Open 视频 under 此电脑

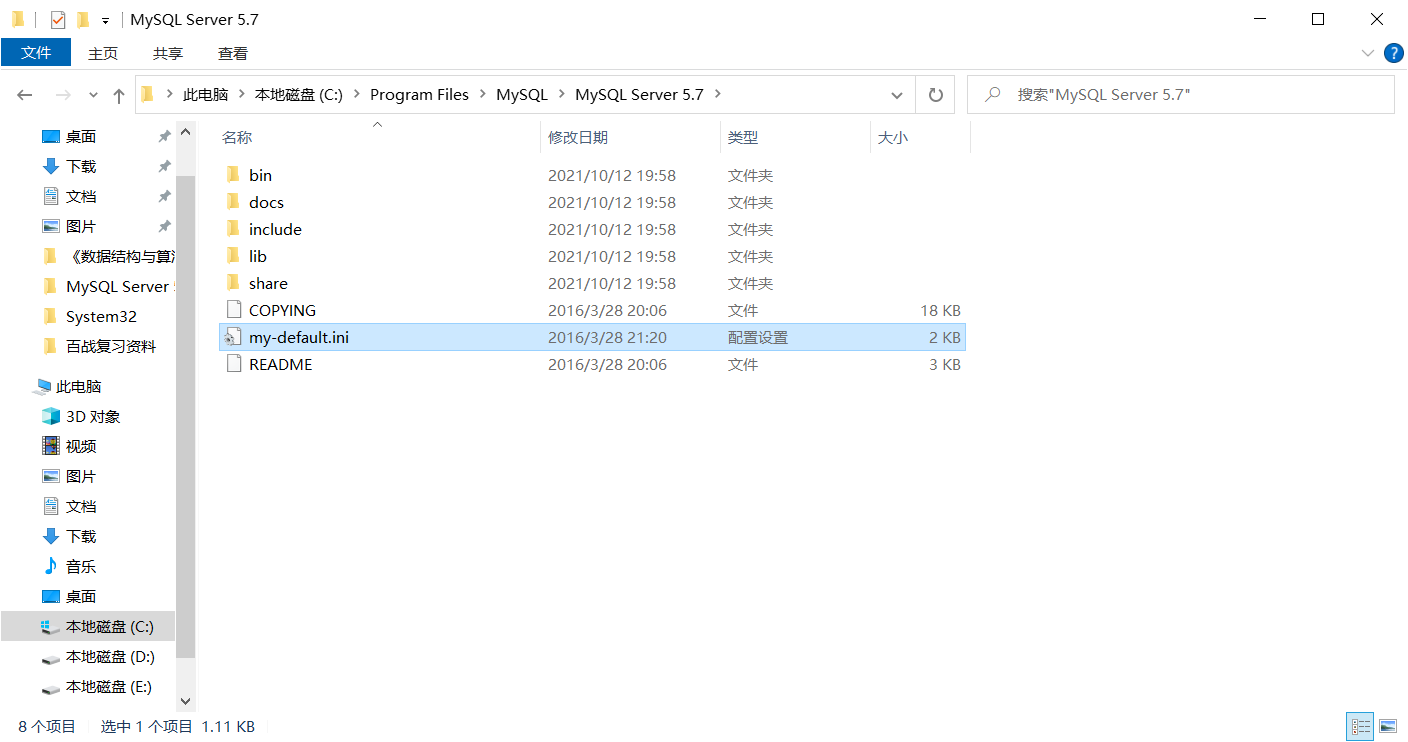81,447
